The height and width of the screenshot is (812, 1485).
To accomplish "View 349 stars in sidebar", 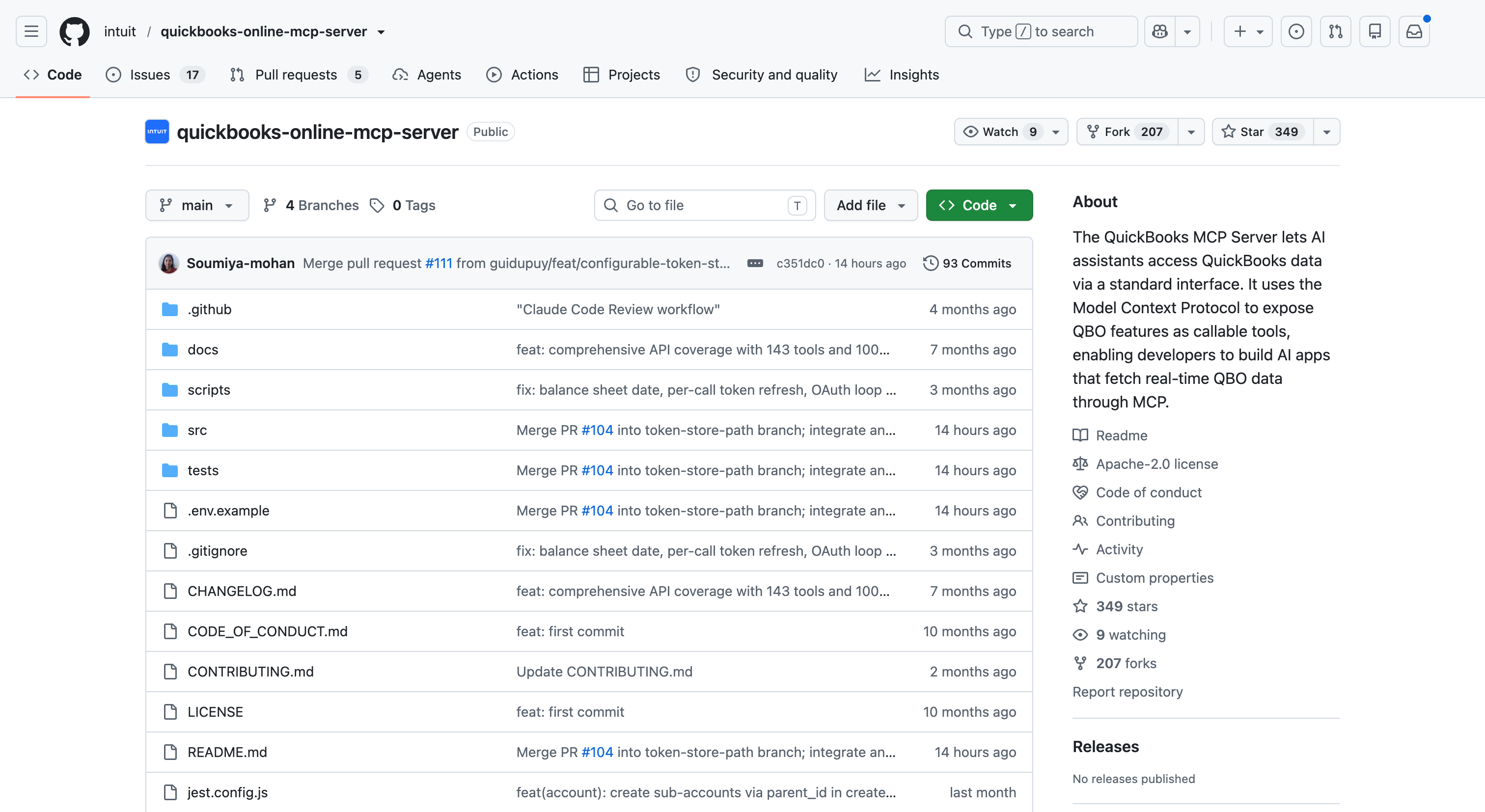I will (1115, 606).
